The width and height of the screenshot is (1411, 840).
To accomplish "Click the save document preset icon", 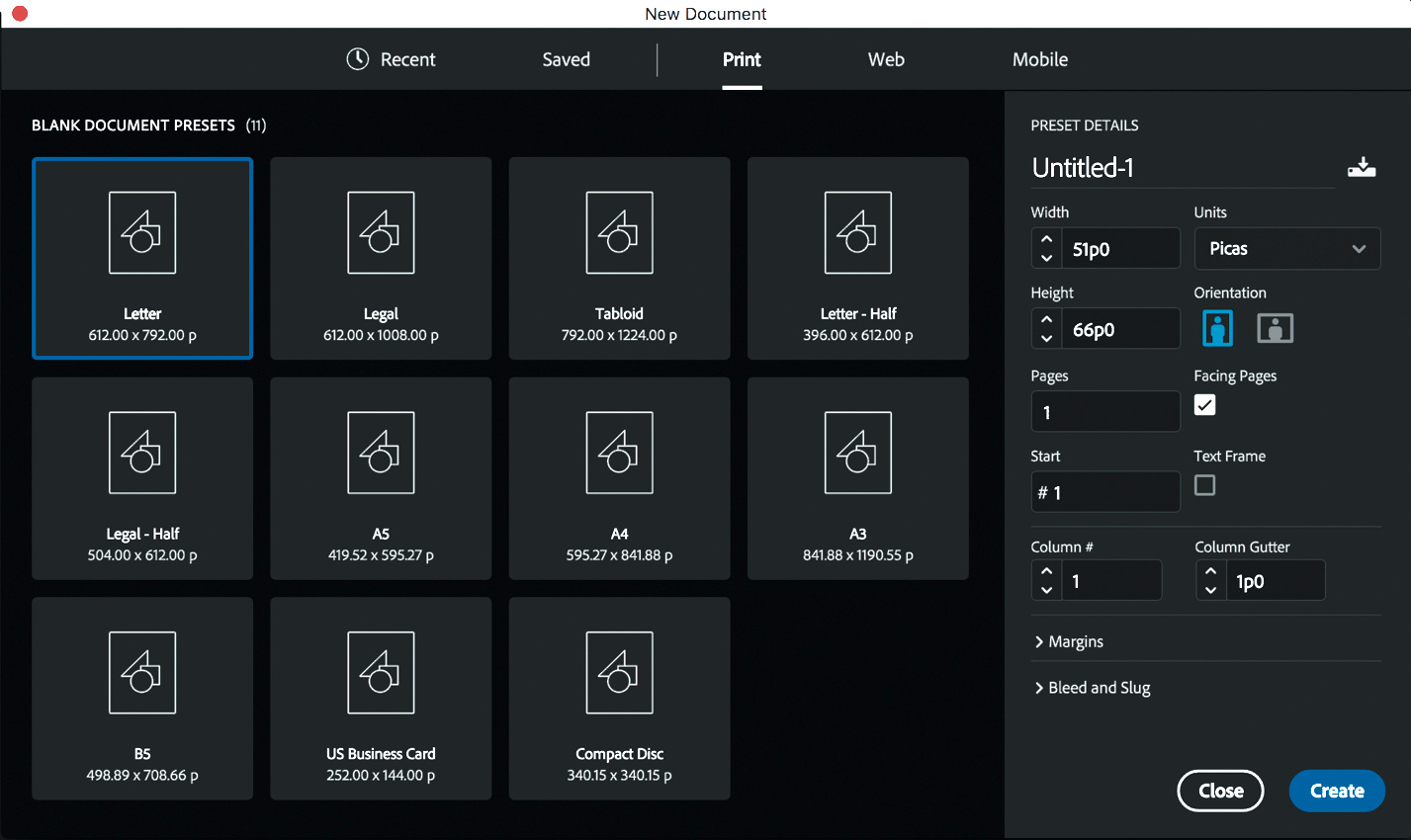I will pyautogui.click(x=1362, y=167).
